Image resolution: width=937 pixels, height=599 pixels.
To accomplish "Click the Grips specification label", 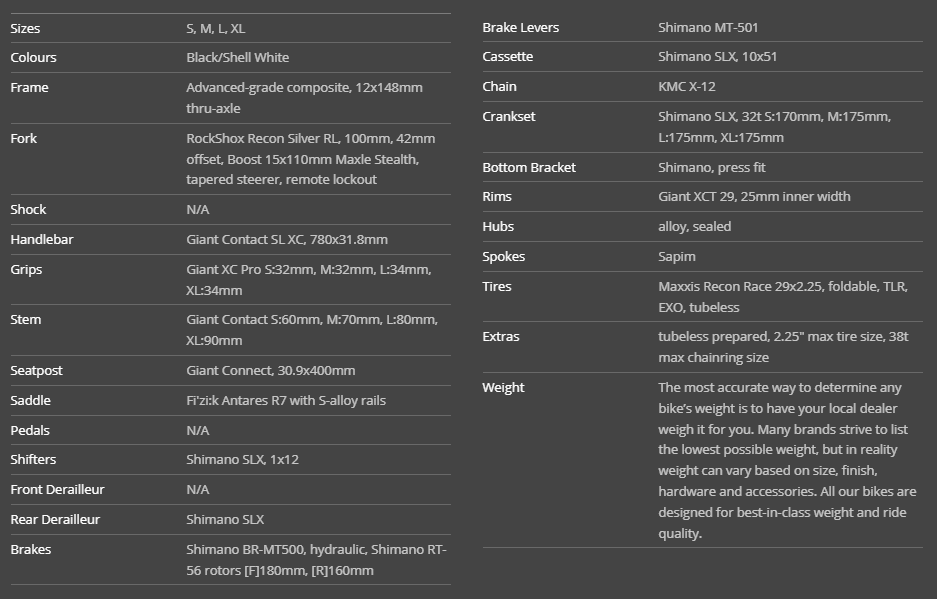I will click(x=26, y=270).
